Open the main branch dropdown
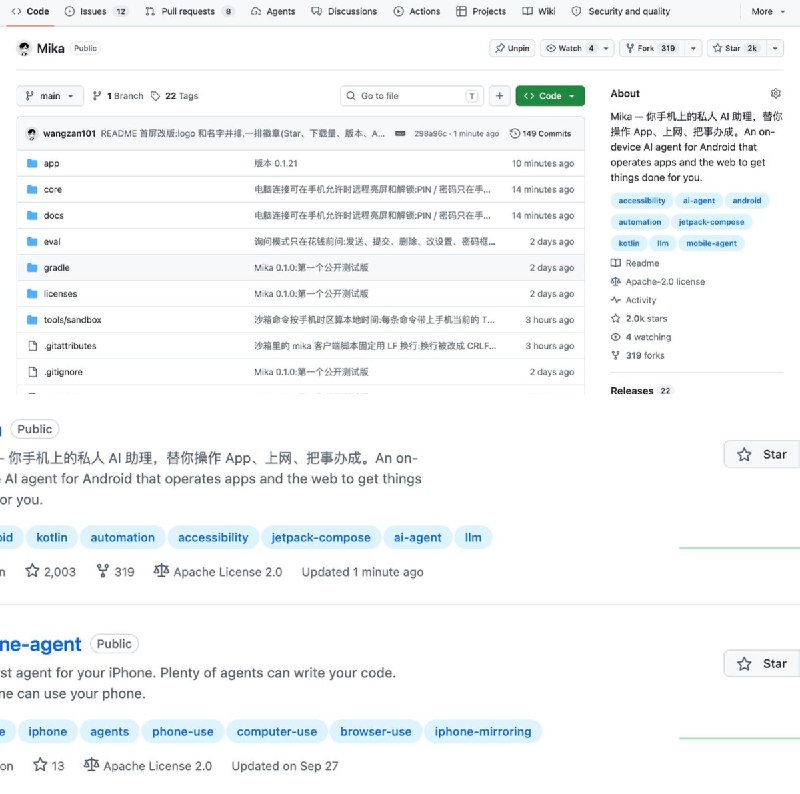The image size is (800, 794). pyautogui.click(x=50, y=96)
